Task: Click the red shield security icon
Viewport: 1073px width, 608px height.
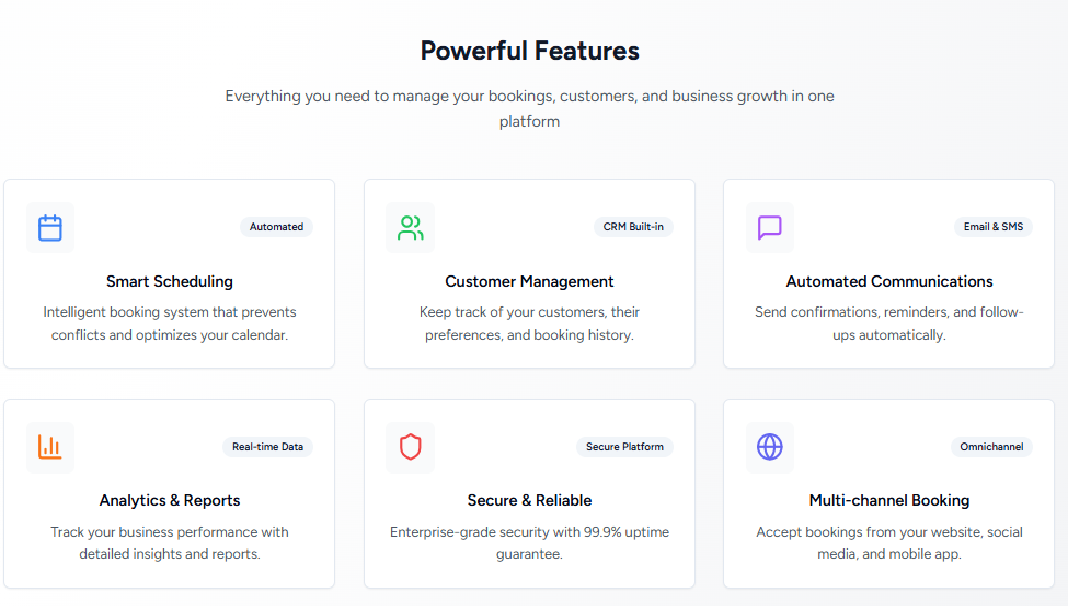Action: coord(410,447)
